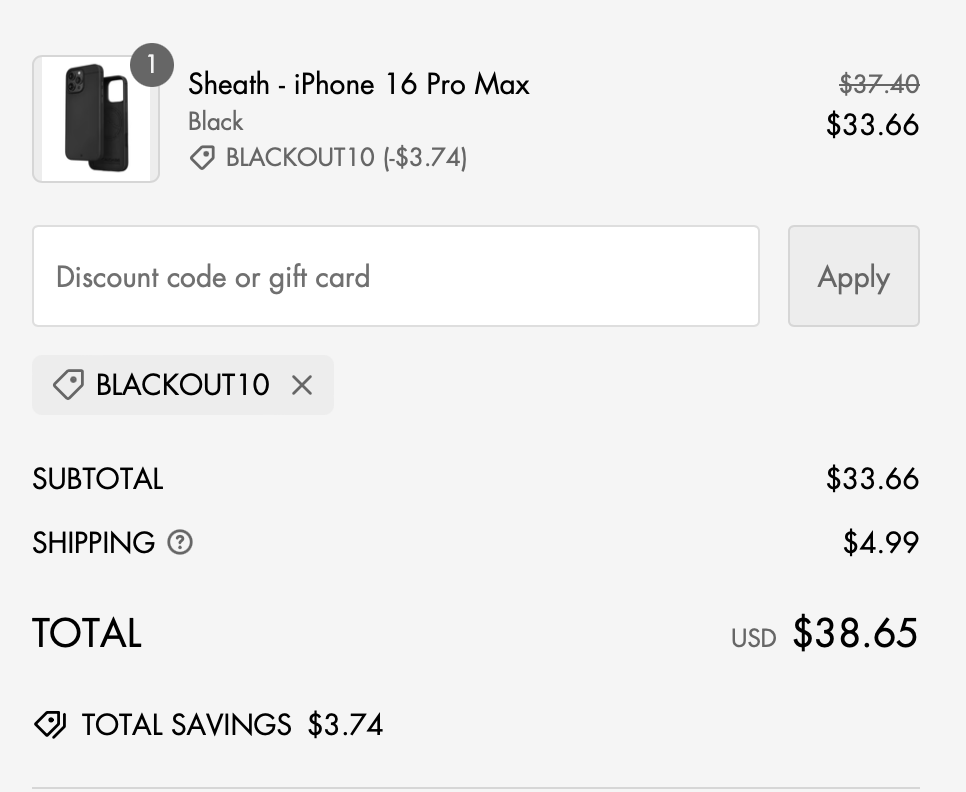966x792 pixels.
Task: Click the $33.66 discounted item price
Action: 872,125
